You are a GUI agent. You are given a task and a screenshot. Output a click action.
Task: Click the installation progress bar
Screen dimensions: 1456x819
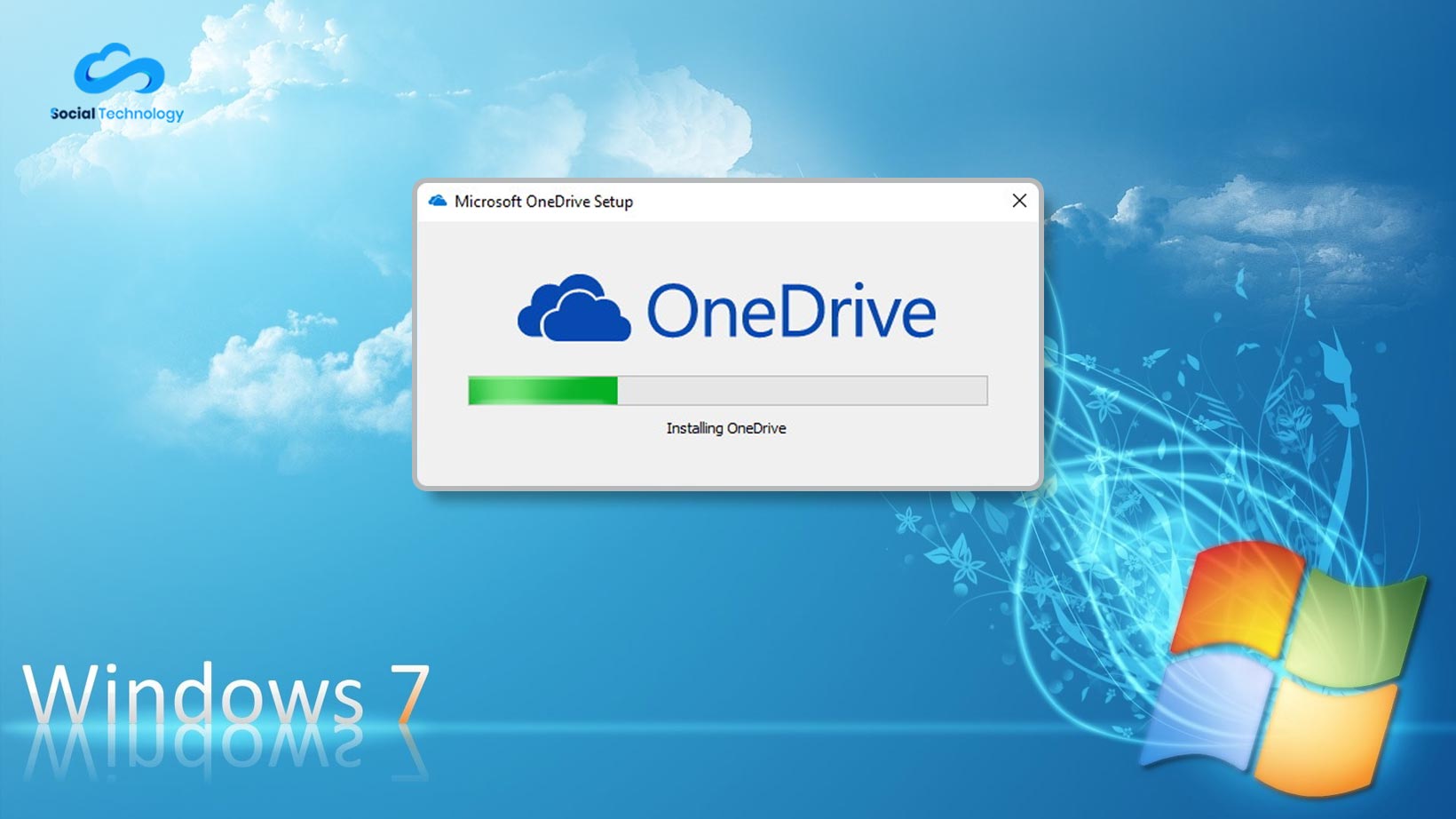click(728, 391)
